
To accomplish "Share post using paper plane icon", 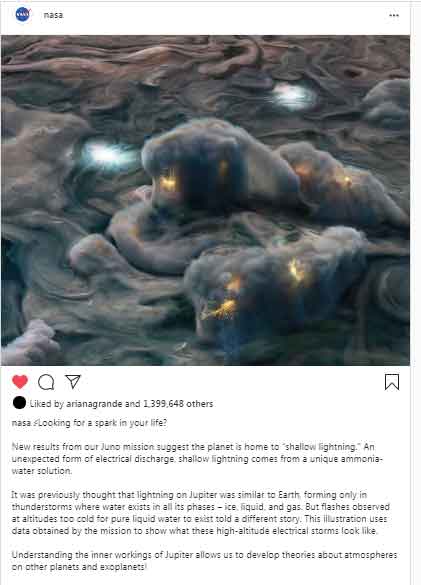I will pos(73,381).
